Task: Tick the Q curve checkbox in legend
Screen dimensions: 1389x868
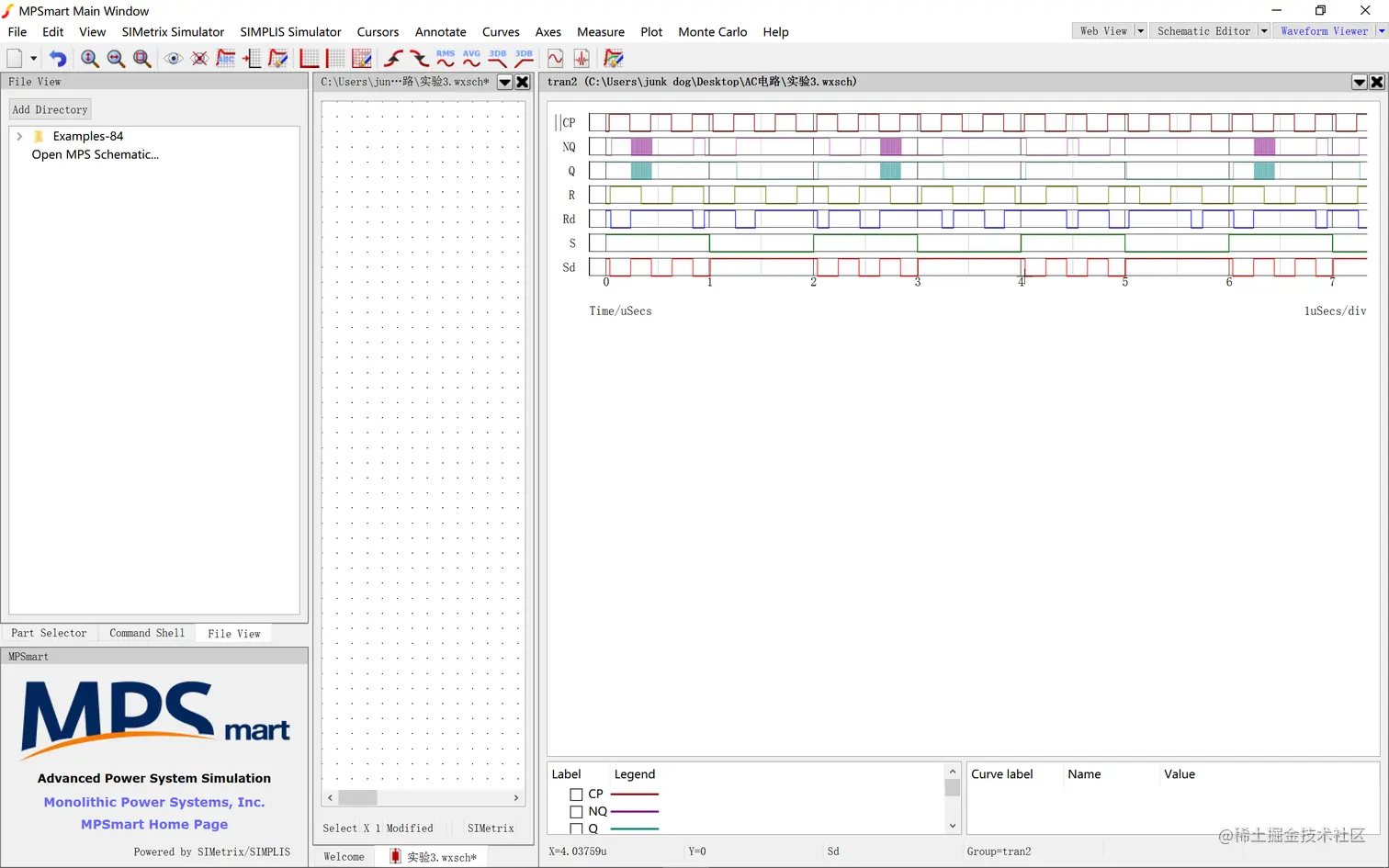Action: 576,829
